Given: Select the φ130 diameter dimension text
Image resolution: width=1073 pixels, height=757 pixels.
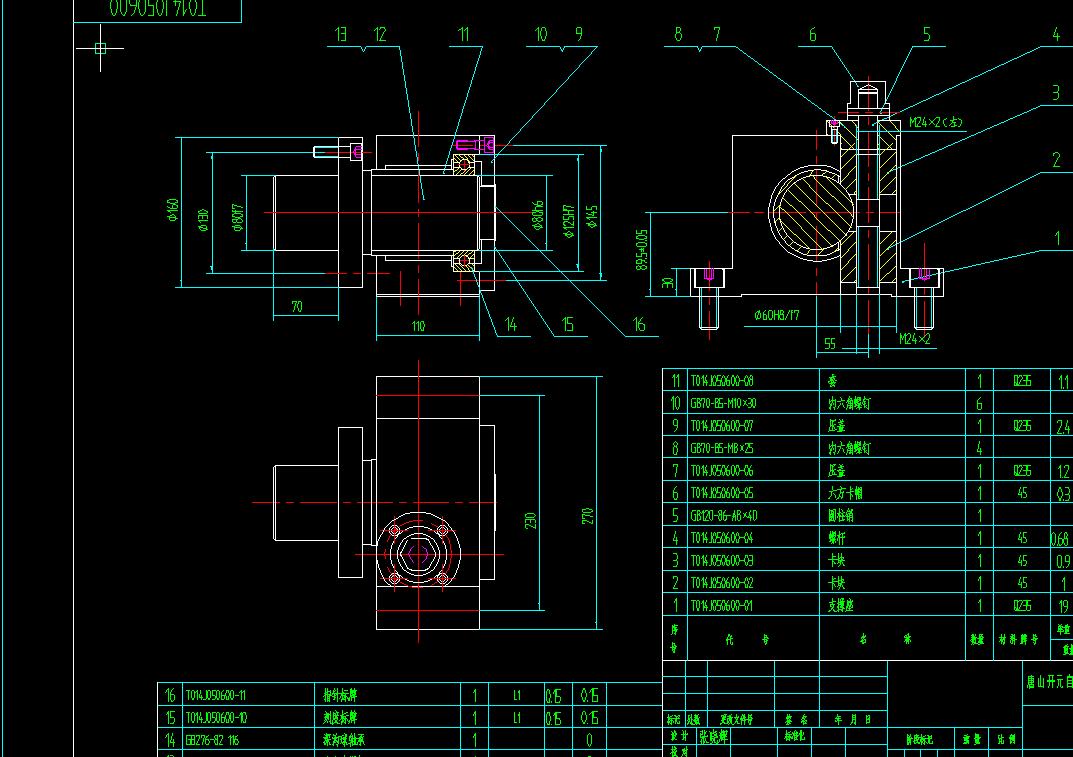Looking at the screenshot, I should [203, 220].
